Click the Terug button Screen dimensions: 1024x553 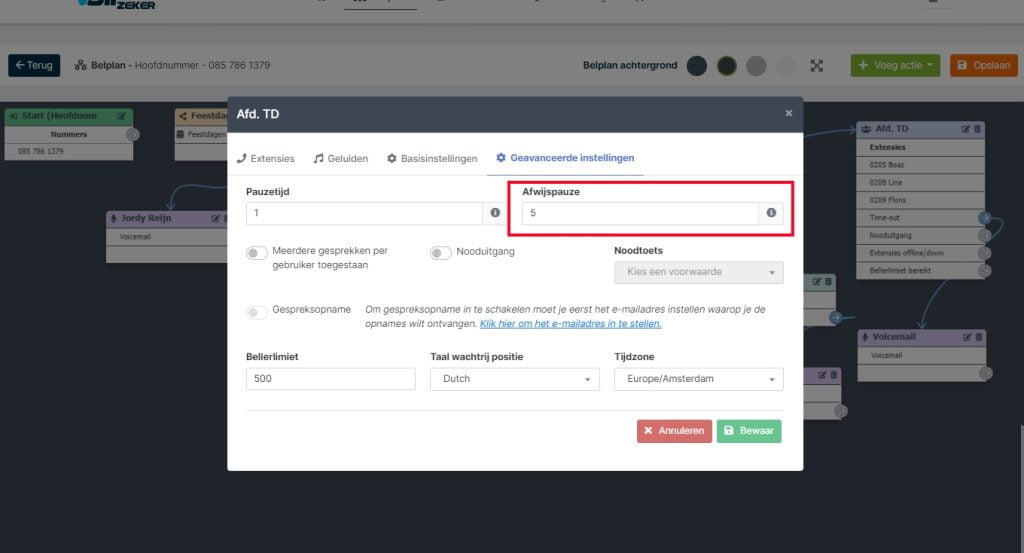(34, 65)
